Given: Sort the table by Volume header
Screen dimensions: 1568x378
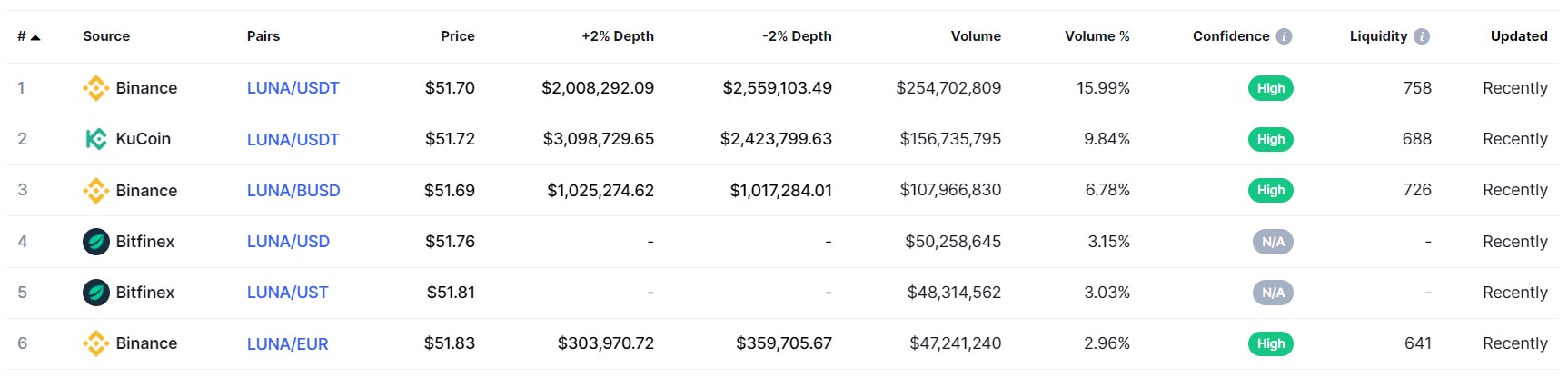Looking at the screenshot, I should click(x=976, y=36).
